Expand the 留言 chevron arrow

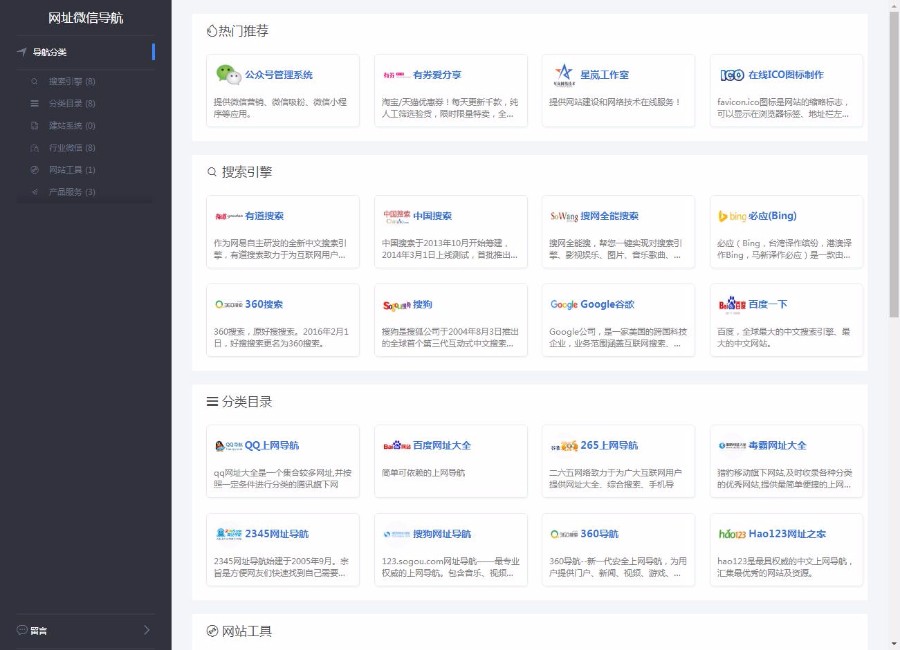pos(147,630)
